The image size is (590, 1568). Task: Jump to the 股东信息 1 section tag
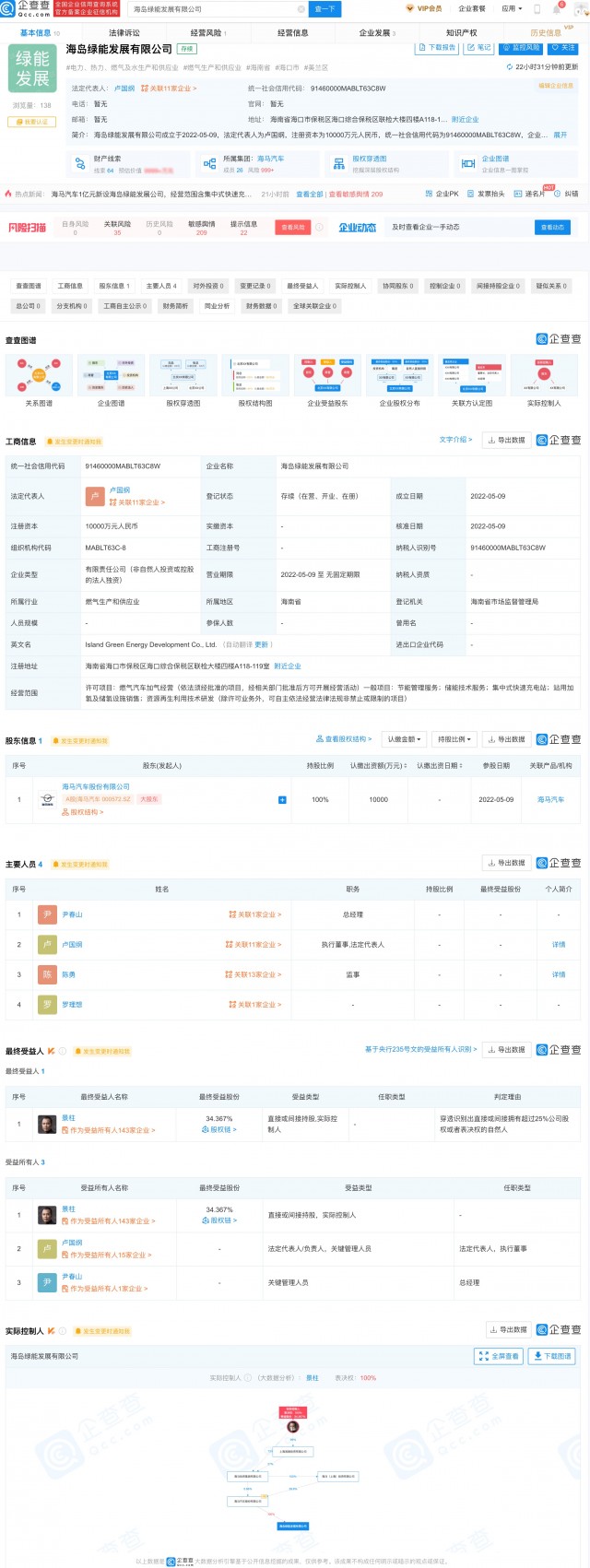(x=114, y=286)
